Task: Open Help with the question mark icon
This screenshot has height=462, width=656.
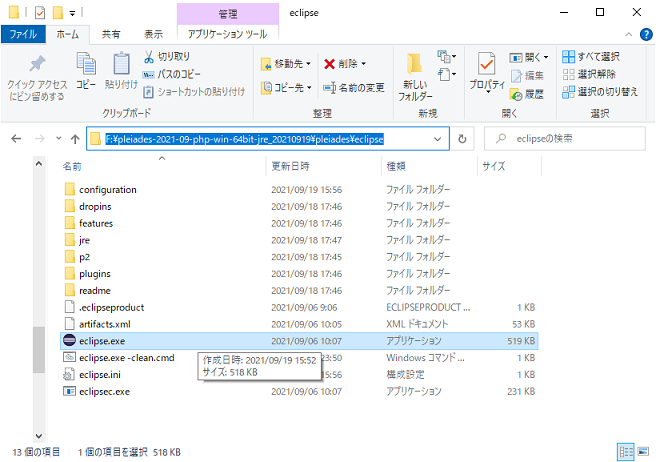Action: (646, 34)
